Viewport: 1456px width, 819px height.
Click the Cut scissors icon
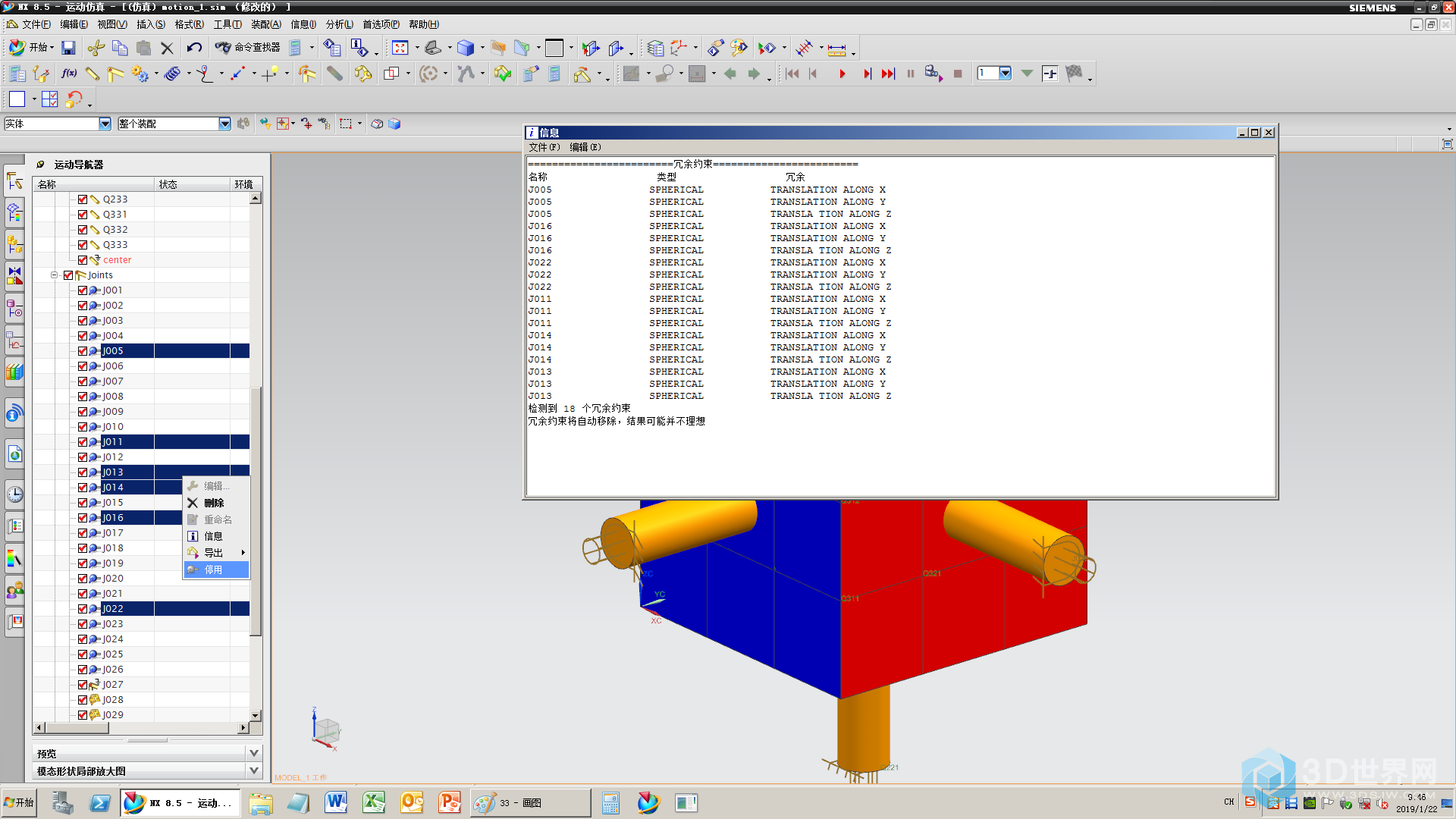click(x=96, y=49)
